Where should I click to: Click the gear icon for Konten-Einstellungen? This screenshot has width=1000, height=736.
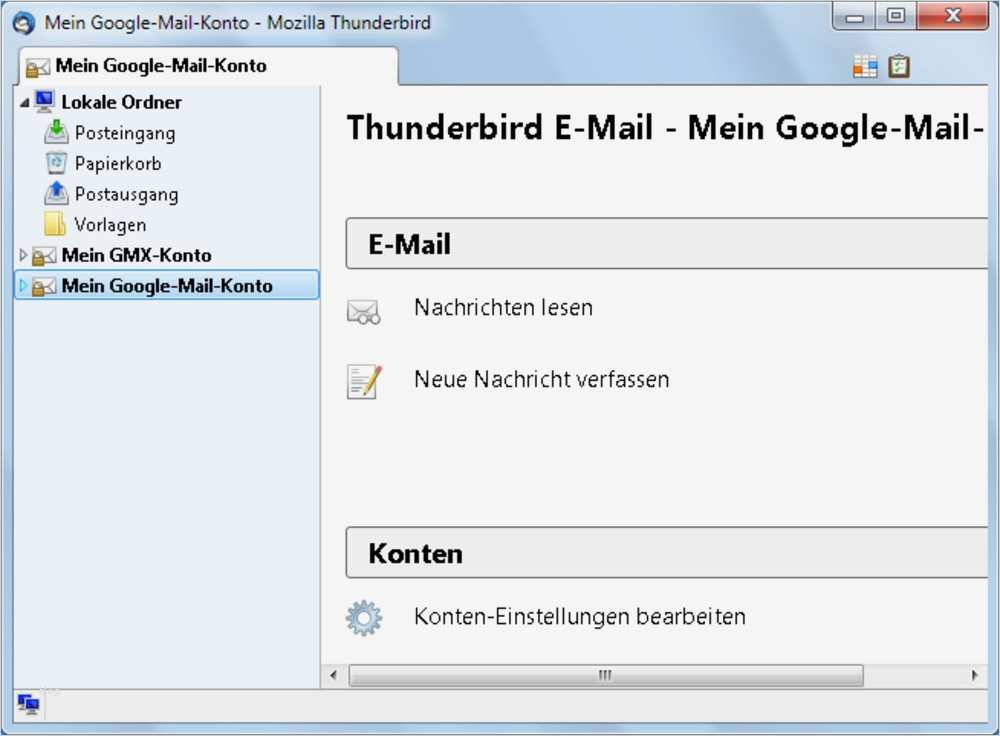click(x=364, y=618)
